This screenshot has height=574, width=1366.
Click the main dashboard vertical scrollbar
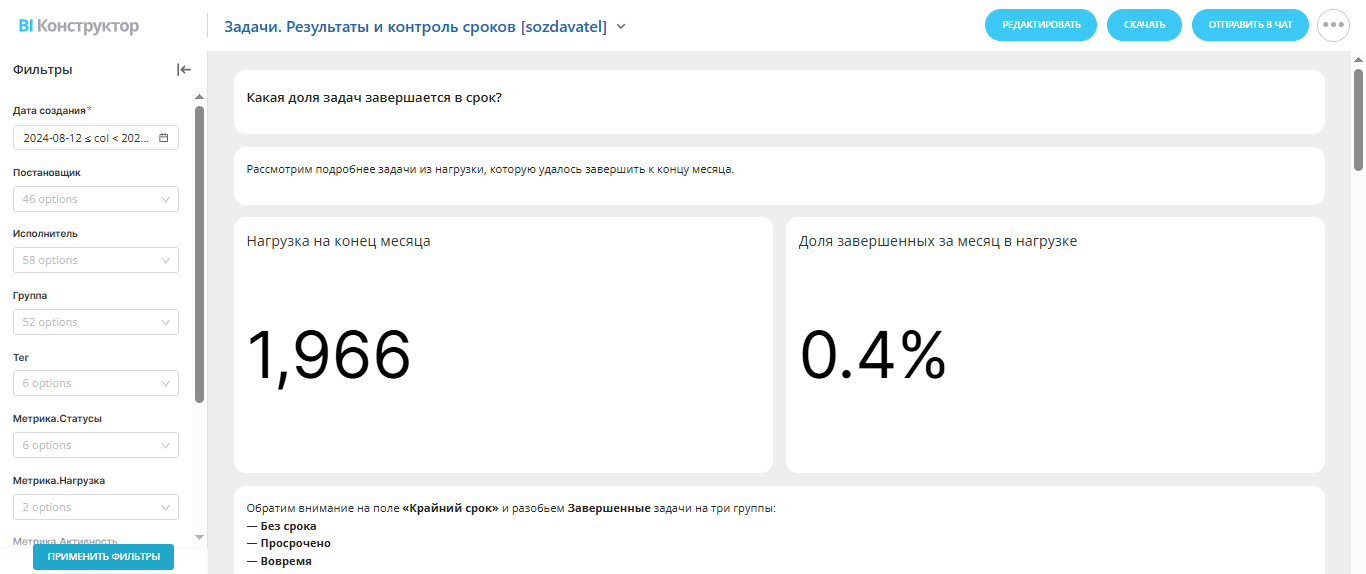point(1358,120)
